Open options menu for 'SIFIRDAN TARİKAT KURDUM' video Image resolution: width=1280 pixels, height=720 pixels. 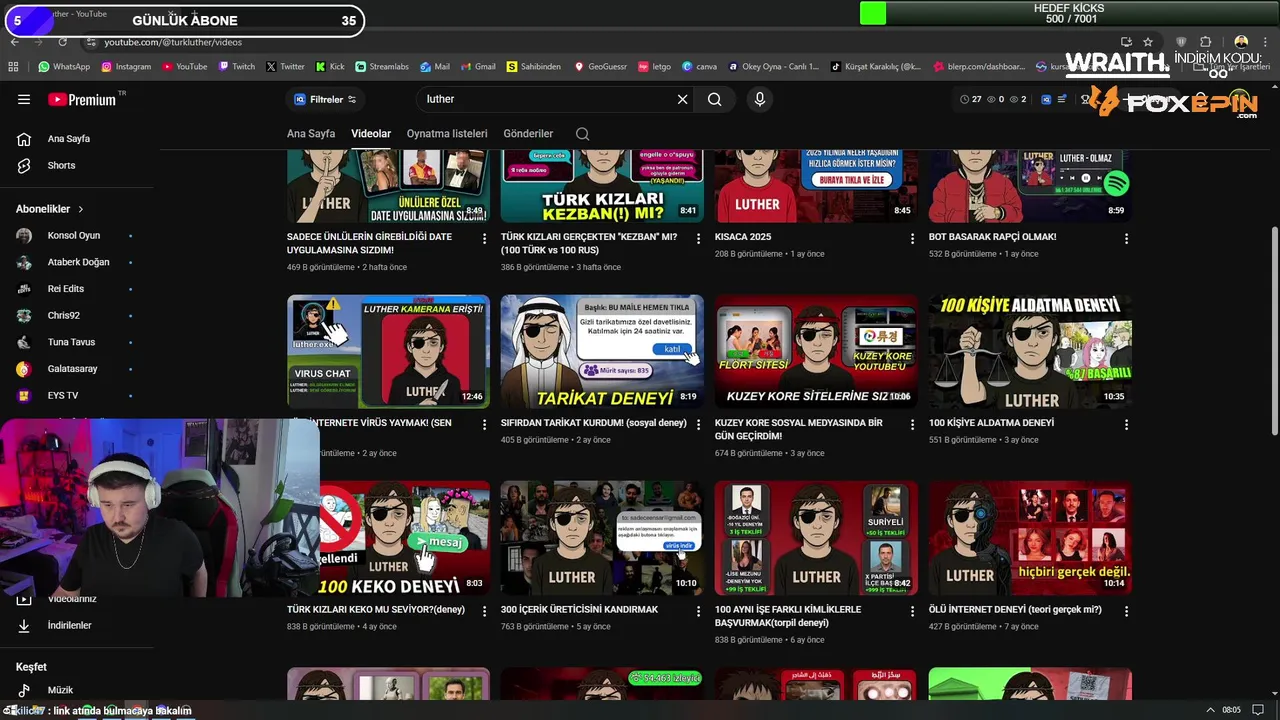pyautogui.click(x=698, y=425)
